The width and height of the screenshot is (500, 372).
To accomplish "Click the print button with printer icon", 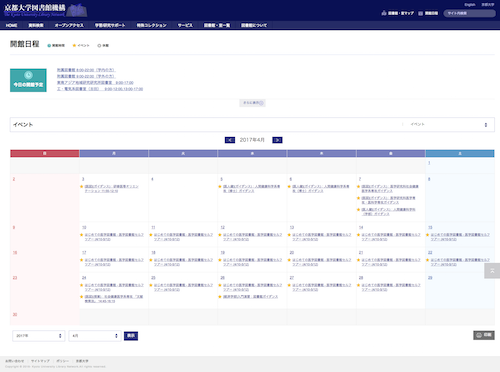I will pyautogui.click(x=484, y=335).
